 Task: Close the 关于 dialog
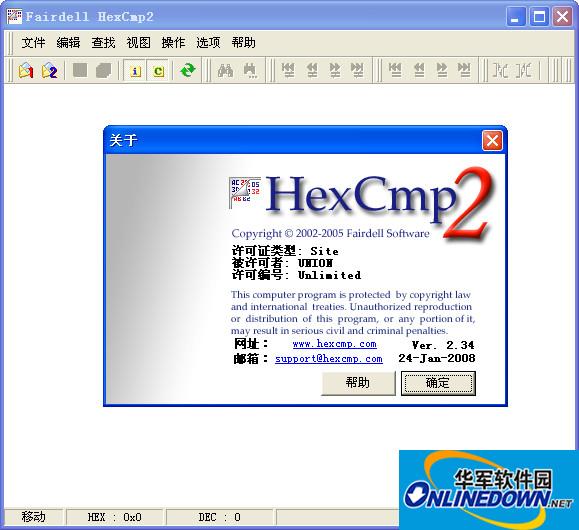492,141
